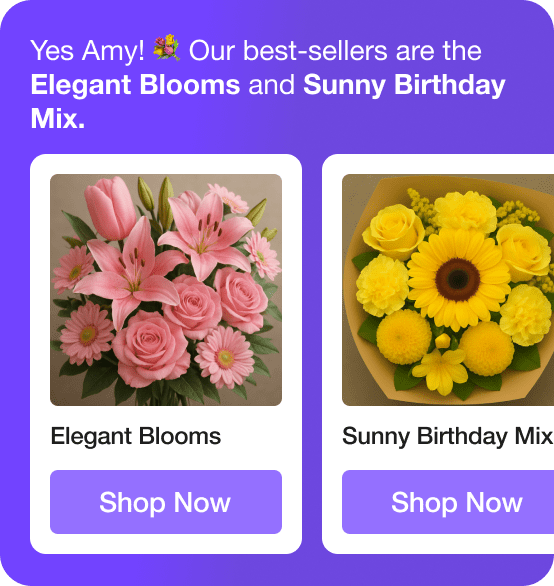Click the bouquet emoji in the message

point(167,48)
